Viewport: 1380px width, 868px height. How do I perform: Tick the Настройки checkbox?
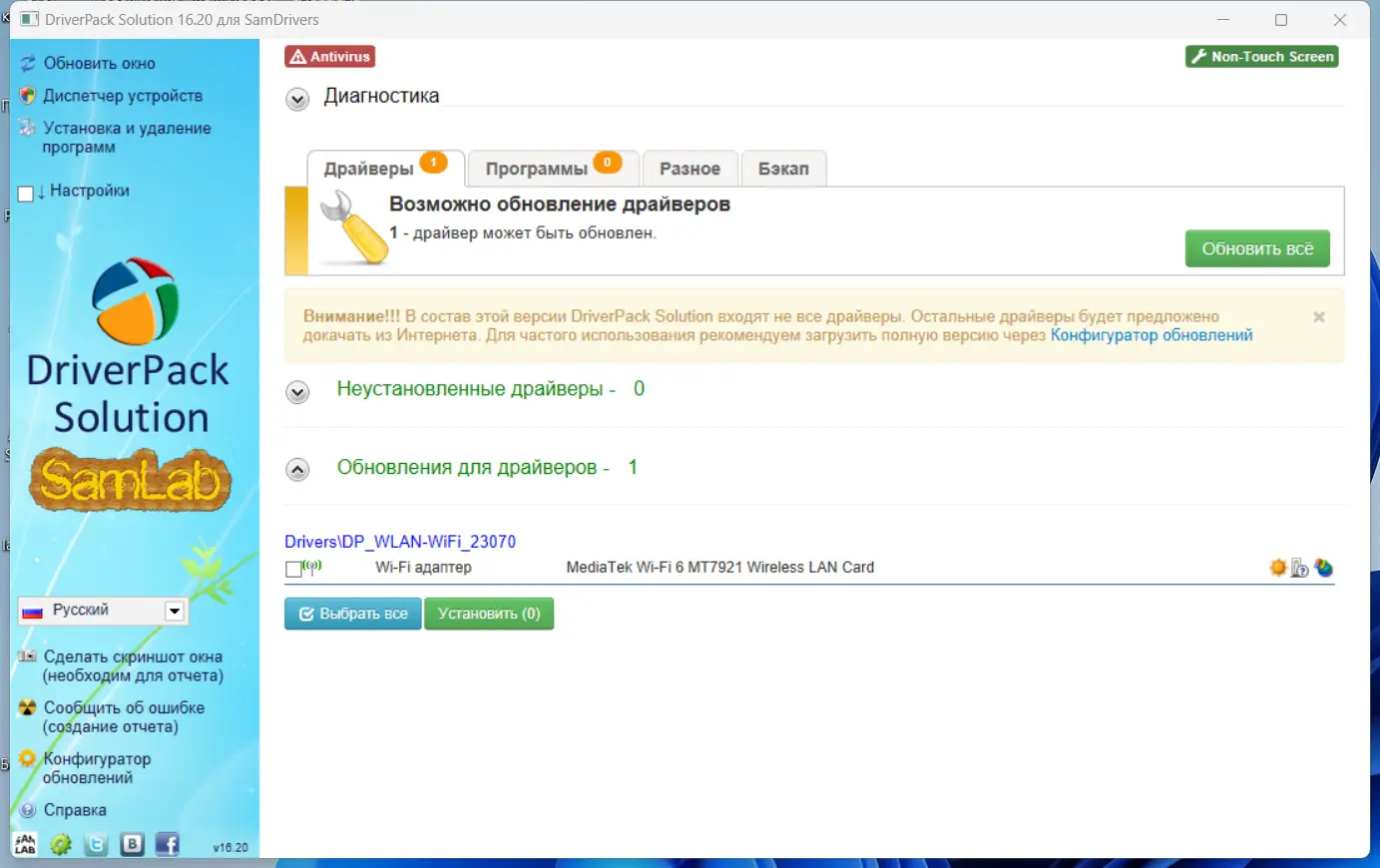point(26,194)
